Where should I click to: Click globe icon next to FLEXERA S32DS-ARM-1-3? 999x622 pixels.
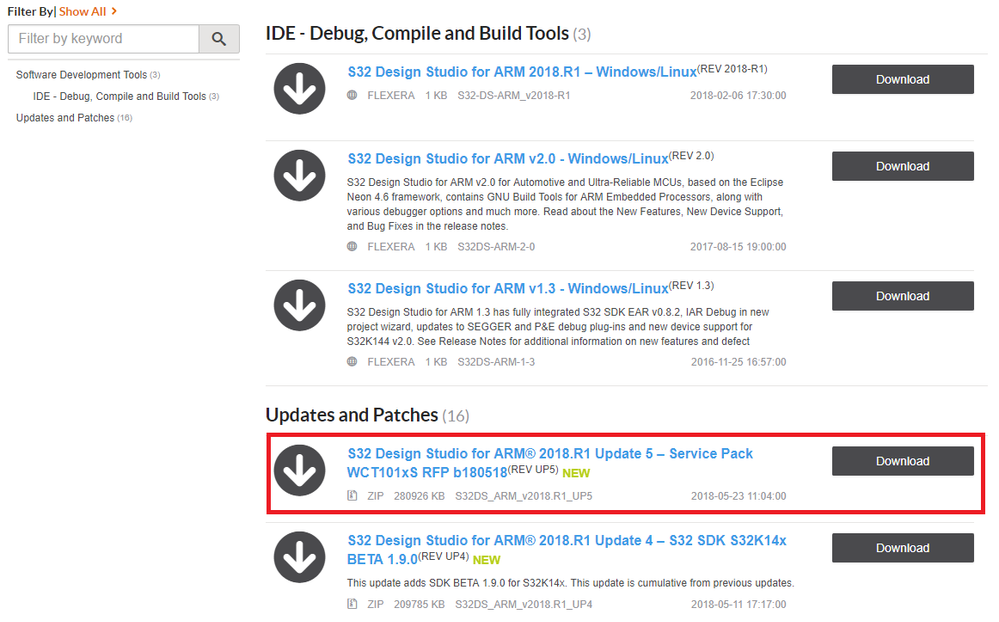(x=352, y=361)
